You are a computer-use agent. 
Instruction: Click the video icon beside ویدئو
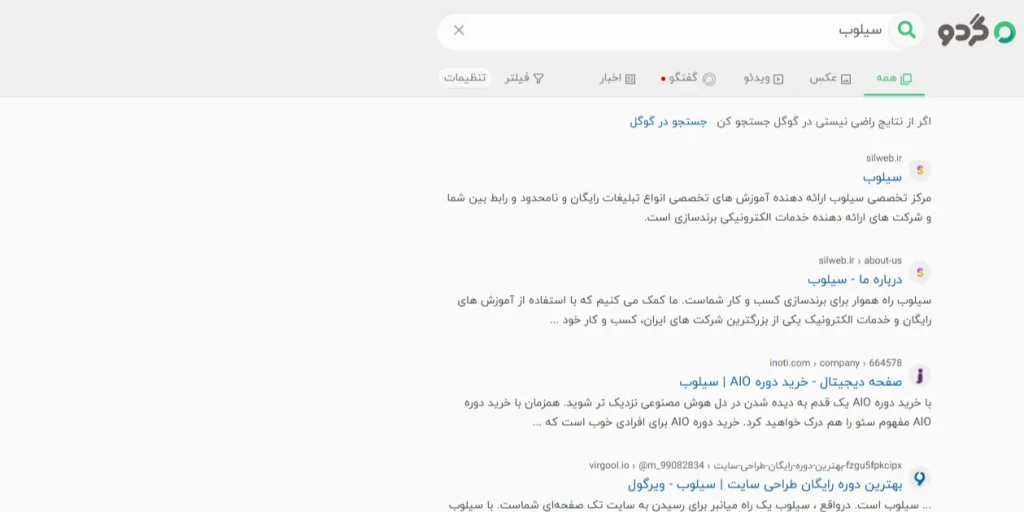(x=778, y=79)
